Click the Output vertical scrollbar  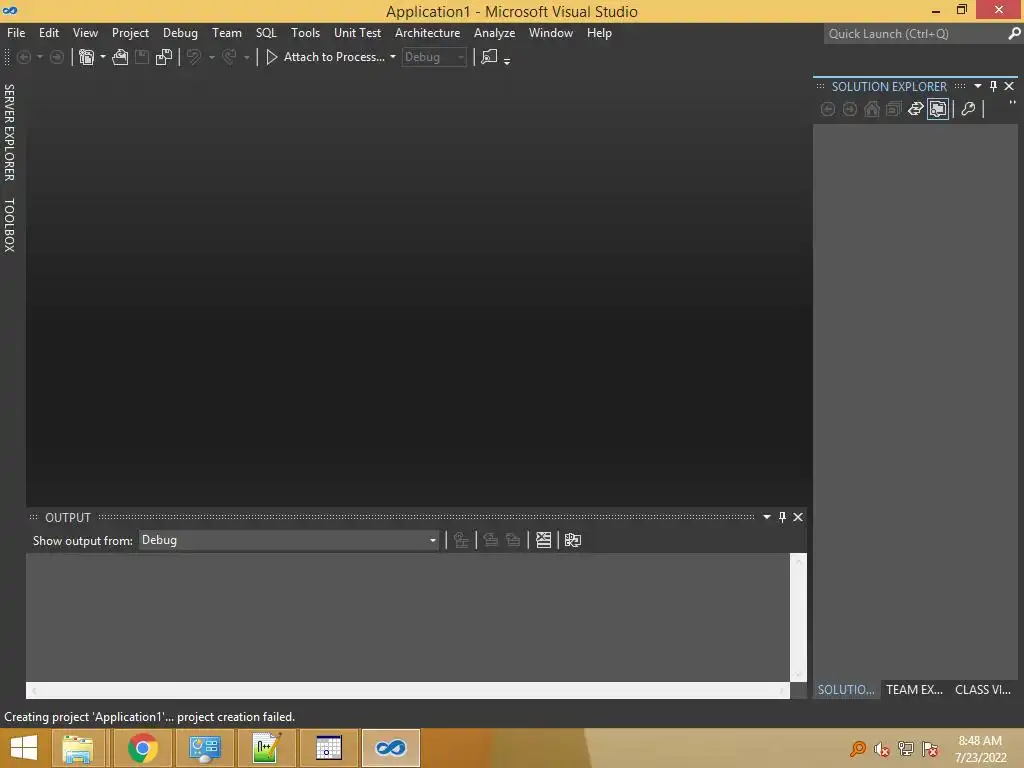[x=798, y=618]
